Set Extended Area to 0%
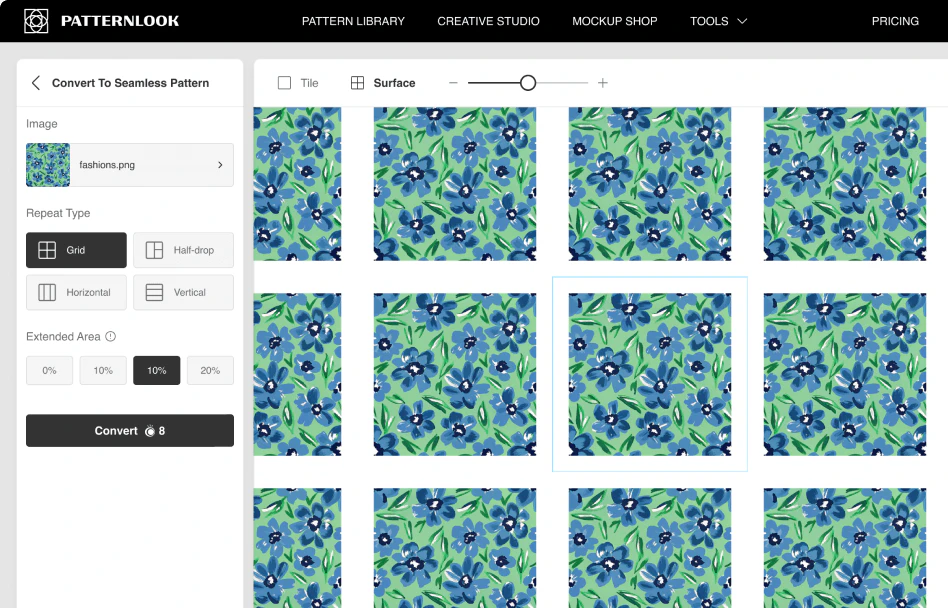948x608 pixels. coord(49,371)
